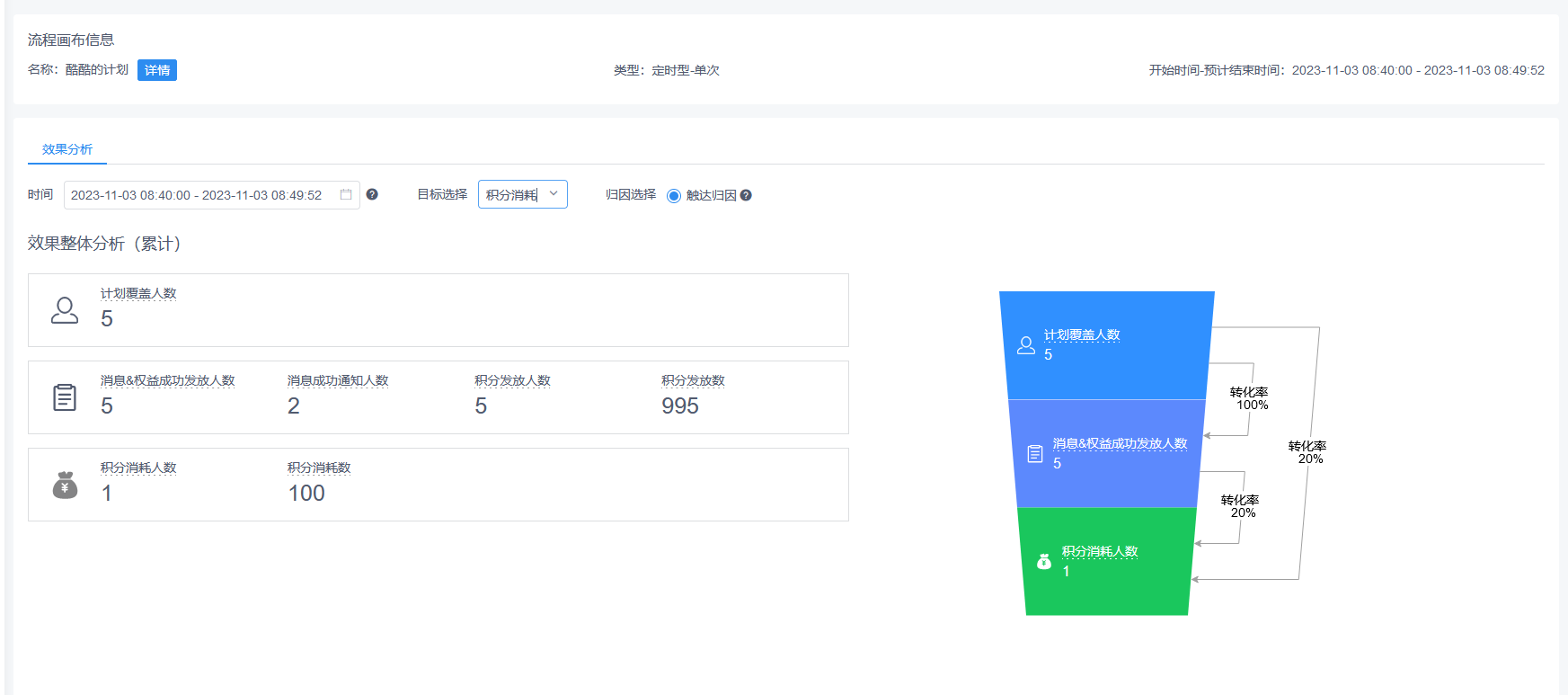Click the outer 转化率 20% label beside 100%
This screenshot has height=695, width=1568.
pyautogui.click(x=1307, y=452)
